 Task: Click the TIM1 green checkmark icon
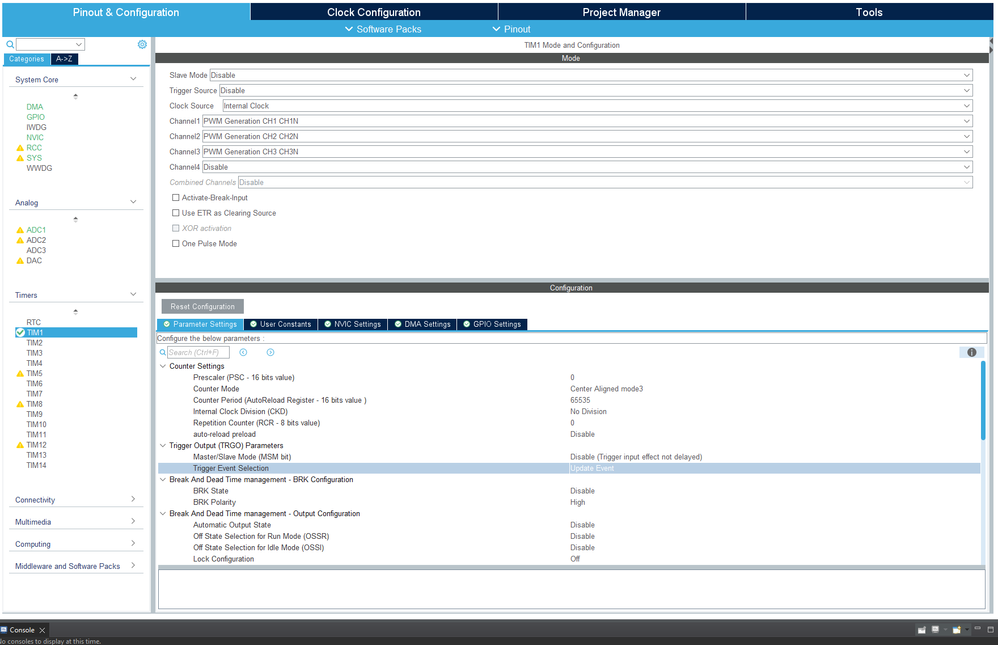point(20,332)
